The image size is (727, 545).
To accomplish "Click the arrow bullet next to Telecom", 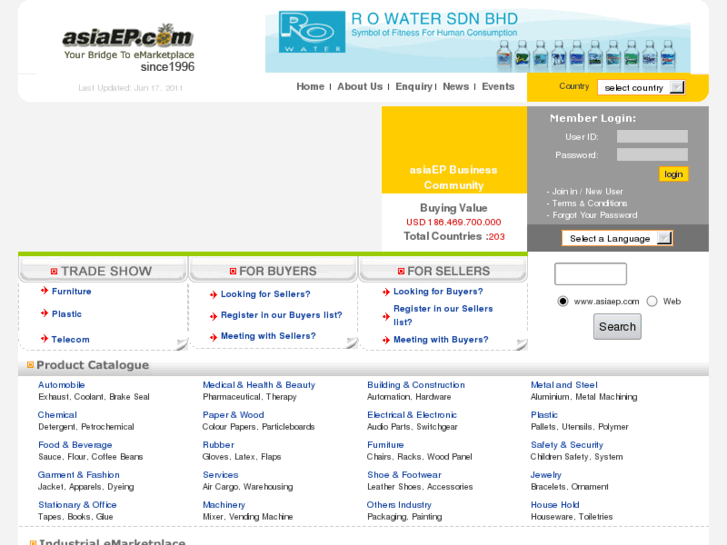I will coord(44,339).
